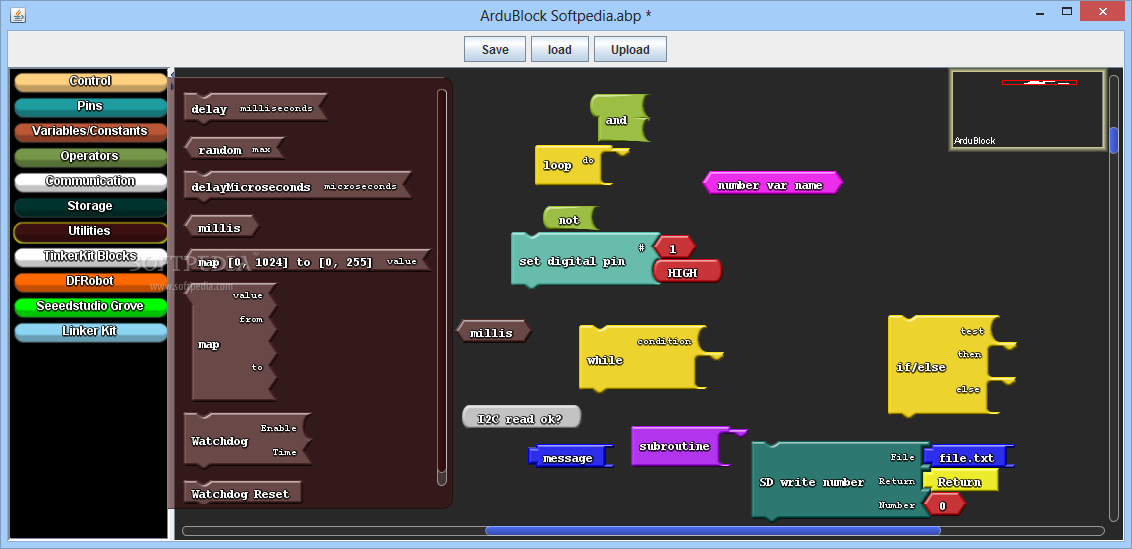Viewport: 1132px width, 549px height.
Task: Select the Utilities category
Action: coord(90,232)
